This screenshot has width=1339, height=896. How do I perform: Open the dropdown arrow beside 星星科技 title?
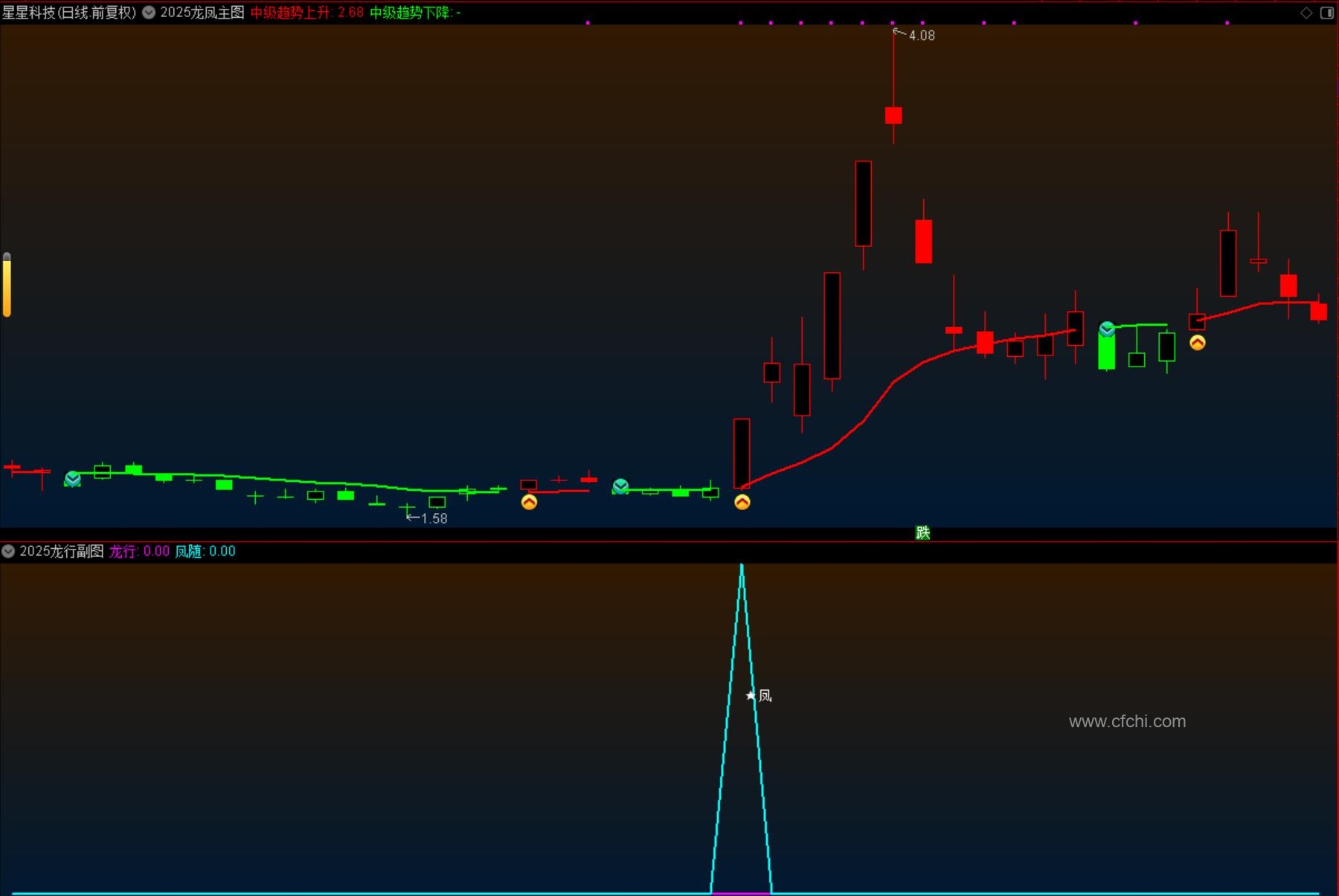coord(149,13)
